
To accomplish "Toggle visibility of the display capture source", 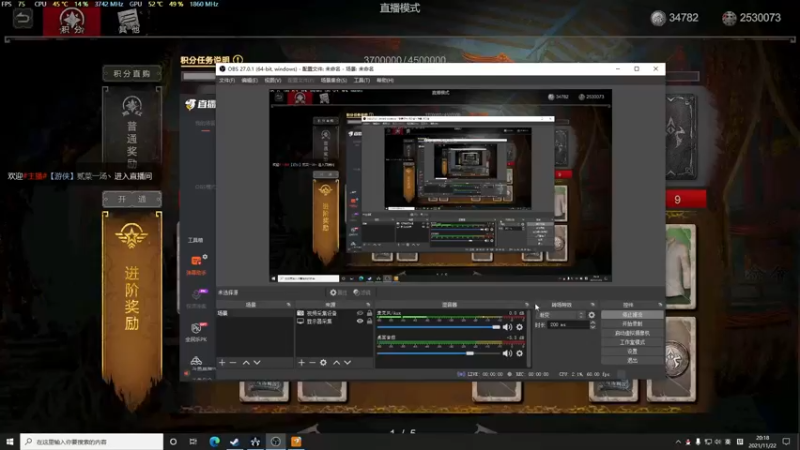I will tap(360, 321).
